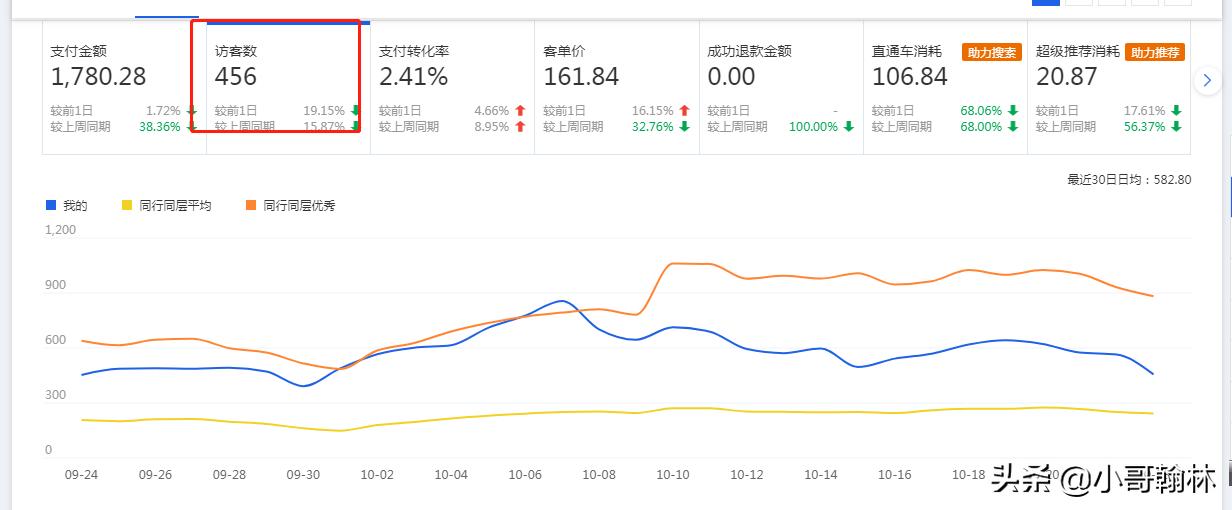Select the 直通车消耗 metric card
The image size is (1232, 510).
point(944,89)
